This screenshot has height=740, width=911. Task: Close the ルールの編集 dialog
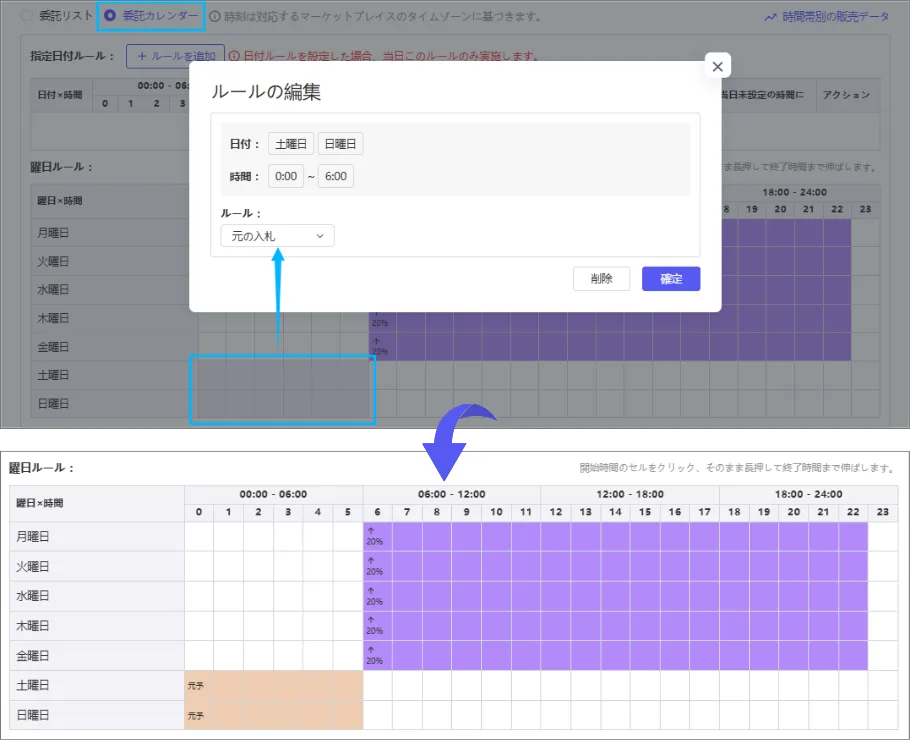tap(718, 67)
